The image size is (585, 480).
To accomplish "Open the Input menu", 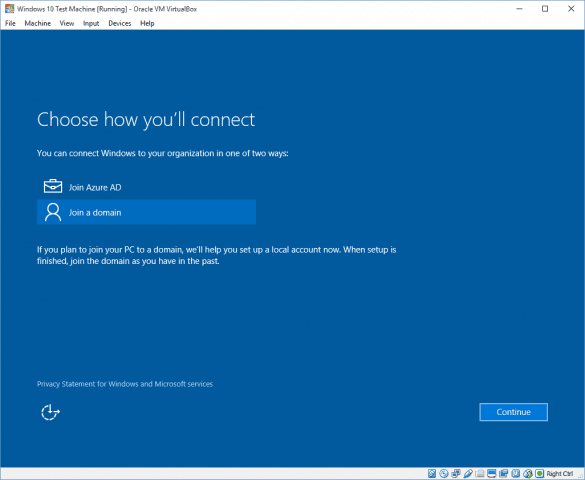I will (91, 23).
